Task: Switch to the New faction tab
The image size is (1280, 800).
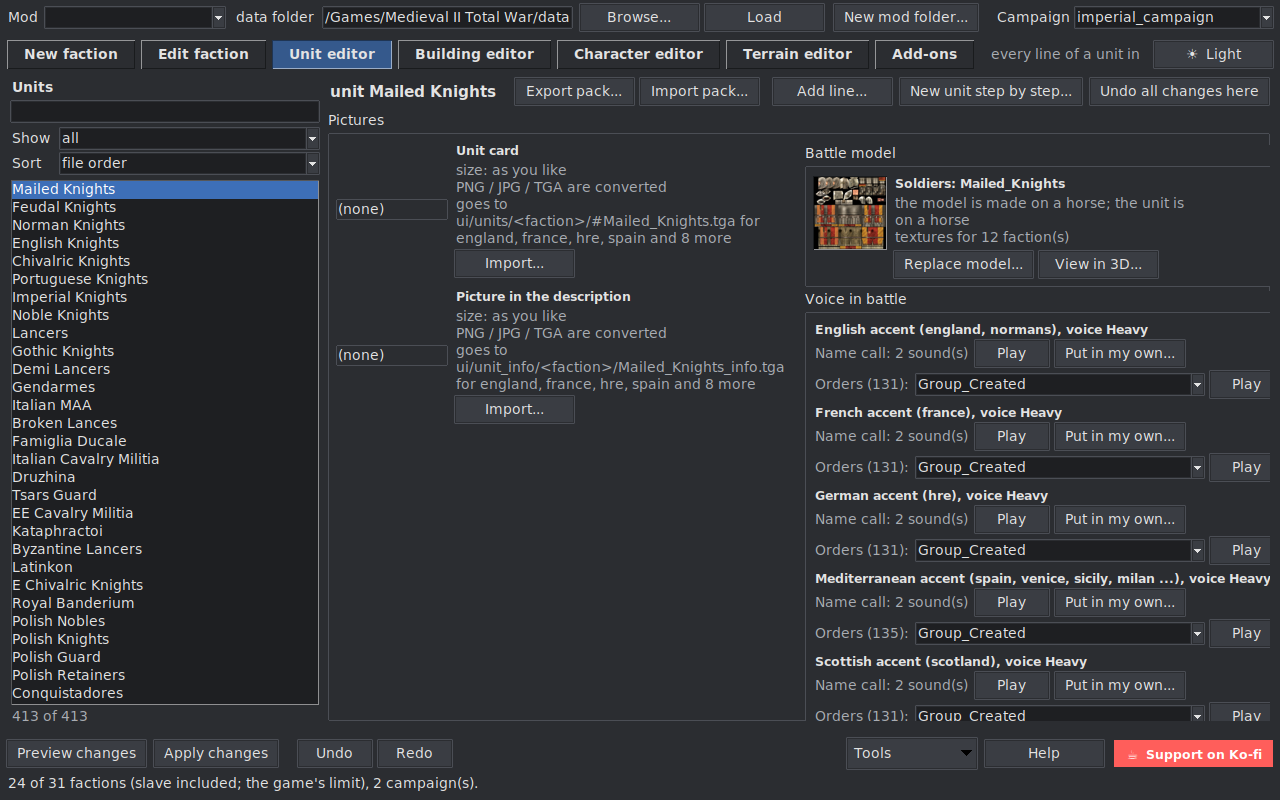Action: coord(71,54)
